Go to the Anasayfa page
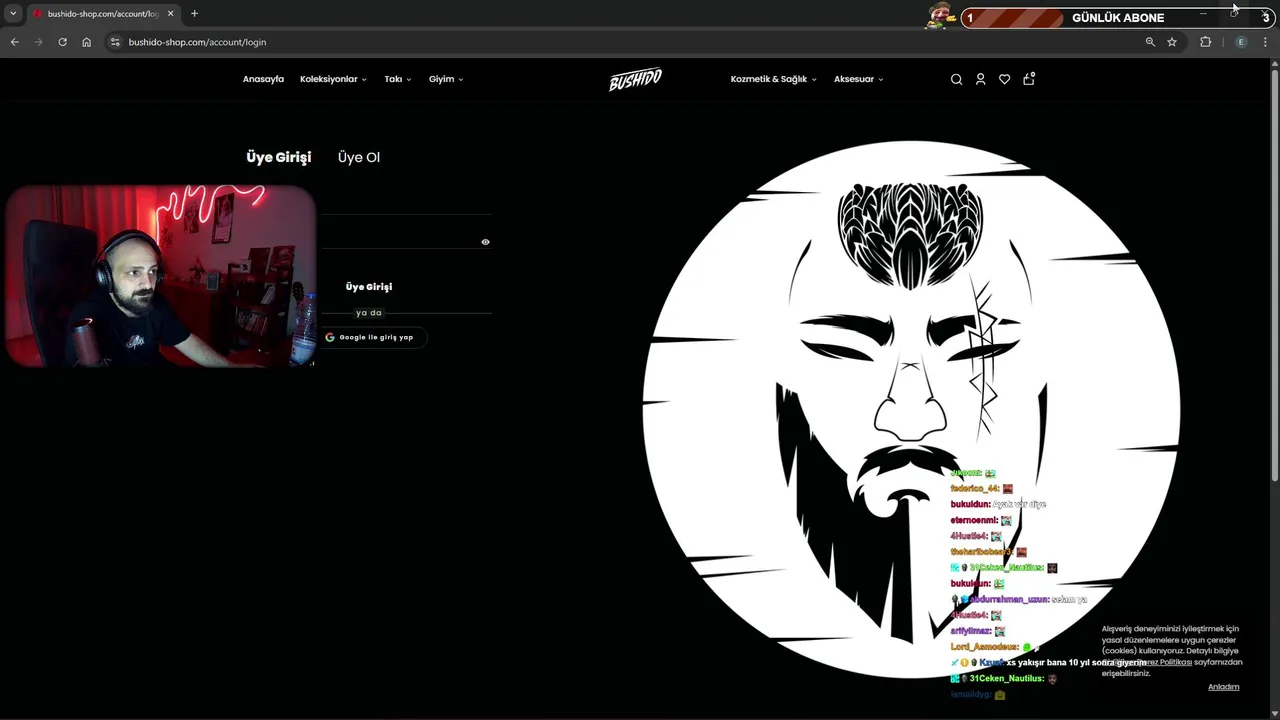Viewport: 1280px width, 720px height. point(263,79)
